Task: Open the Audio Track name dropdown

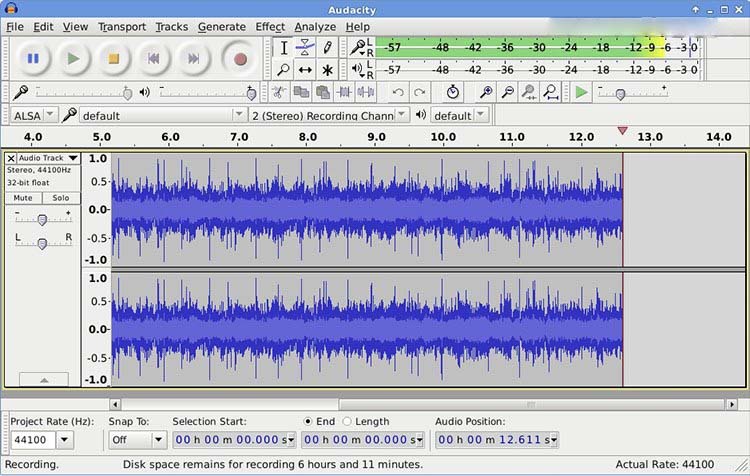Action: coord(48,158)
